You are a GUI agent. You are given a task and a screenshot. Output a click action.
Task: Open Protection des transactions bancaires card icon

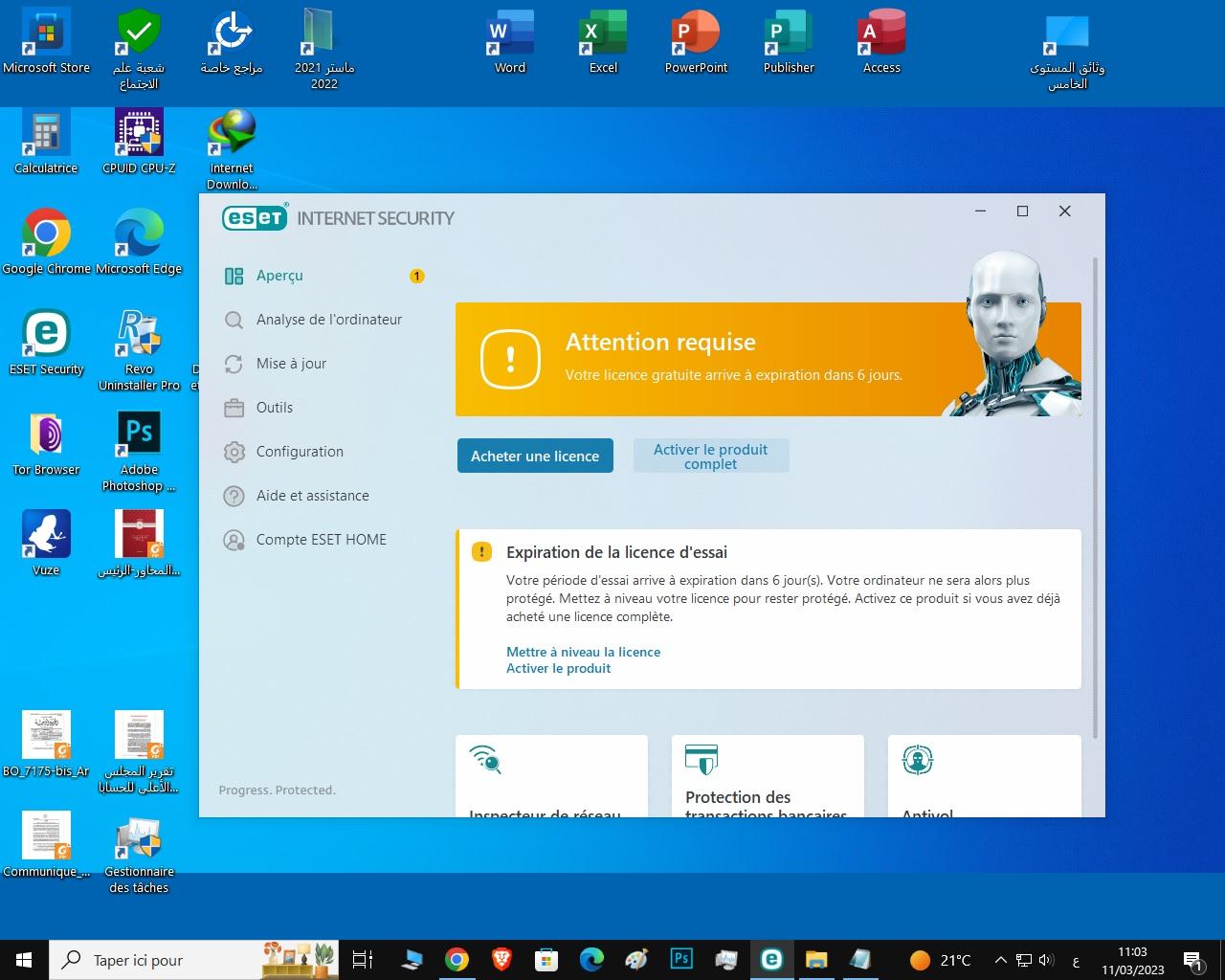(702, 760)
